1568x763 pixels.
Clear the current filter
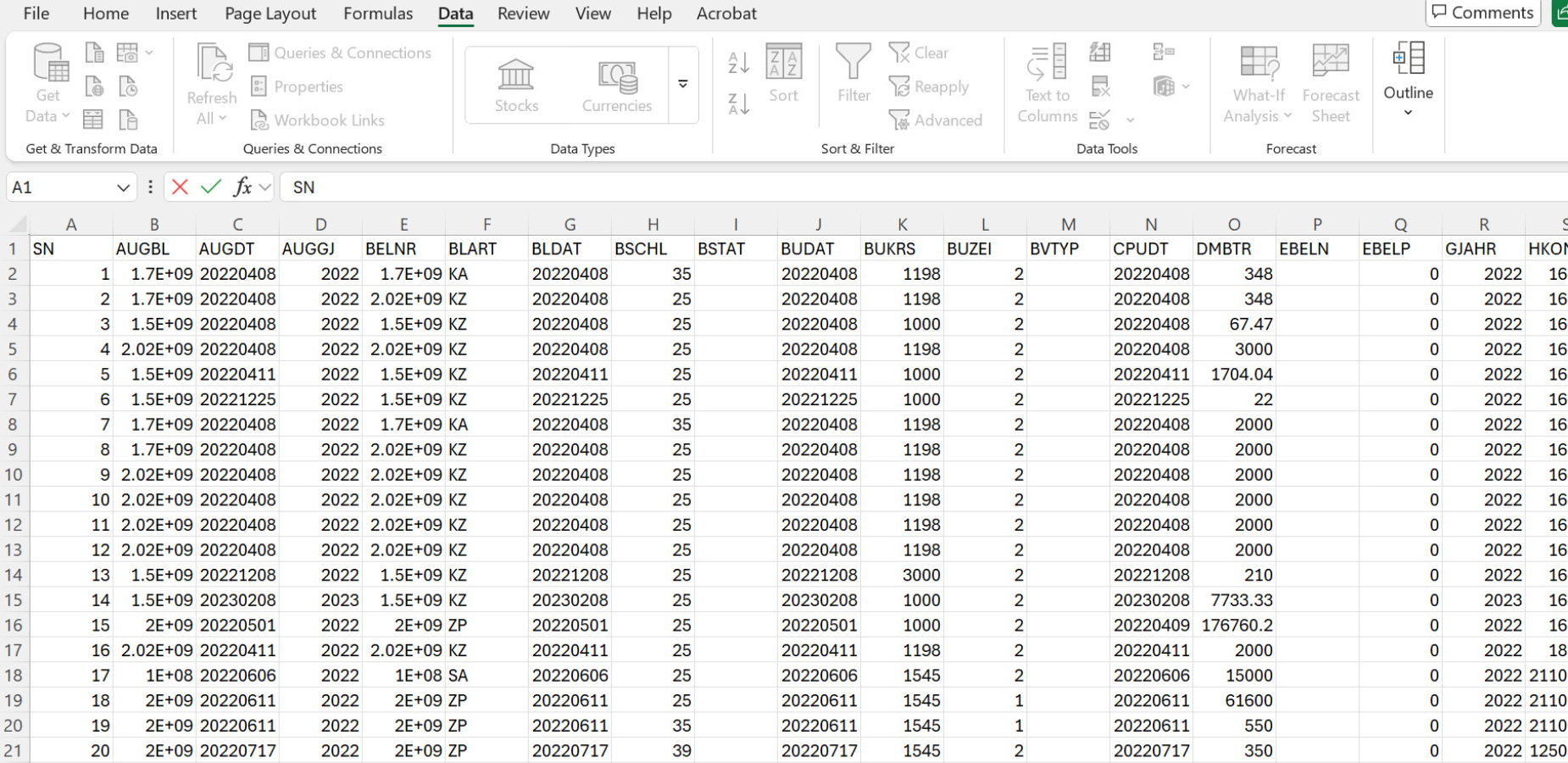919,53
